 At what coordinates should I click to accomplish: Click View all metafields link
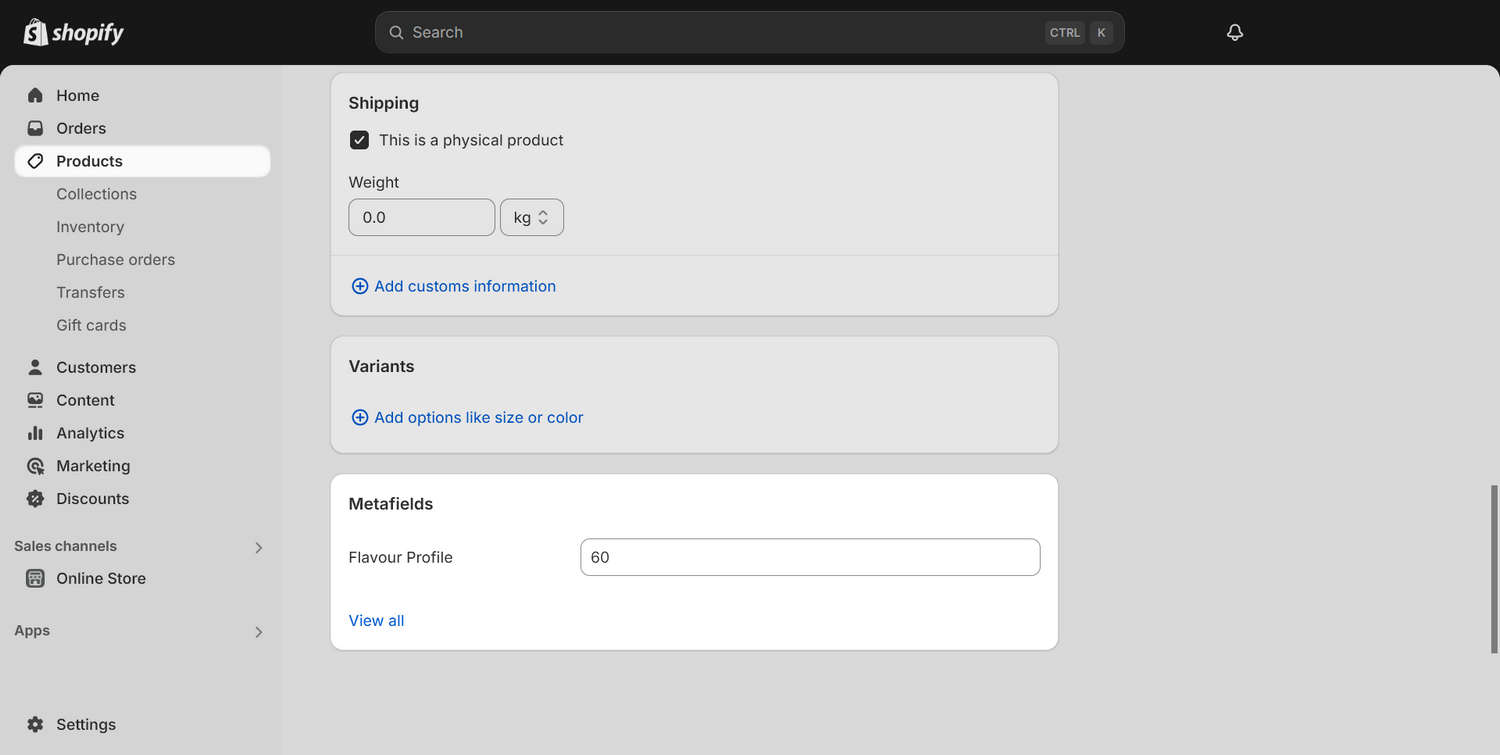(376, 620)
